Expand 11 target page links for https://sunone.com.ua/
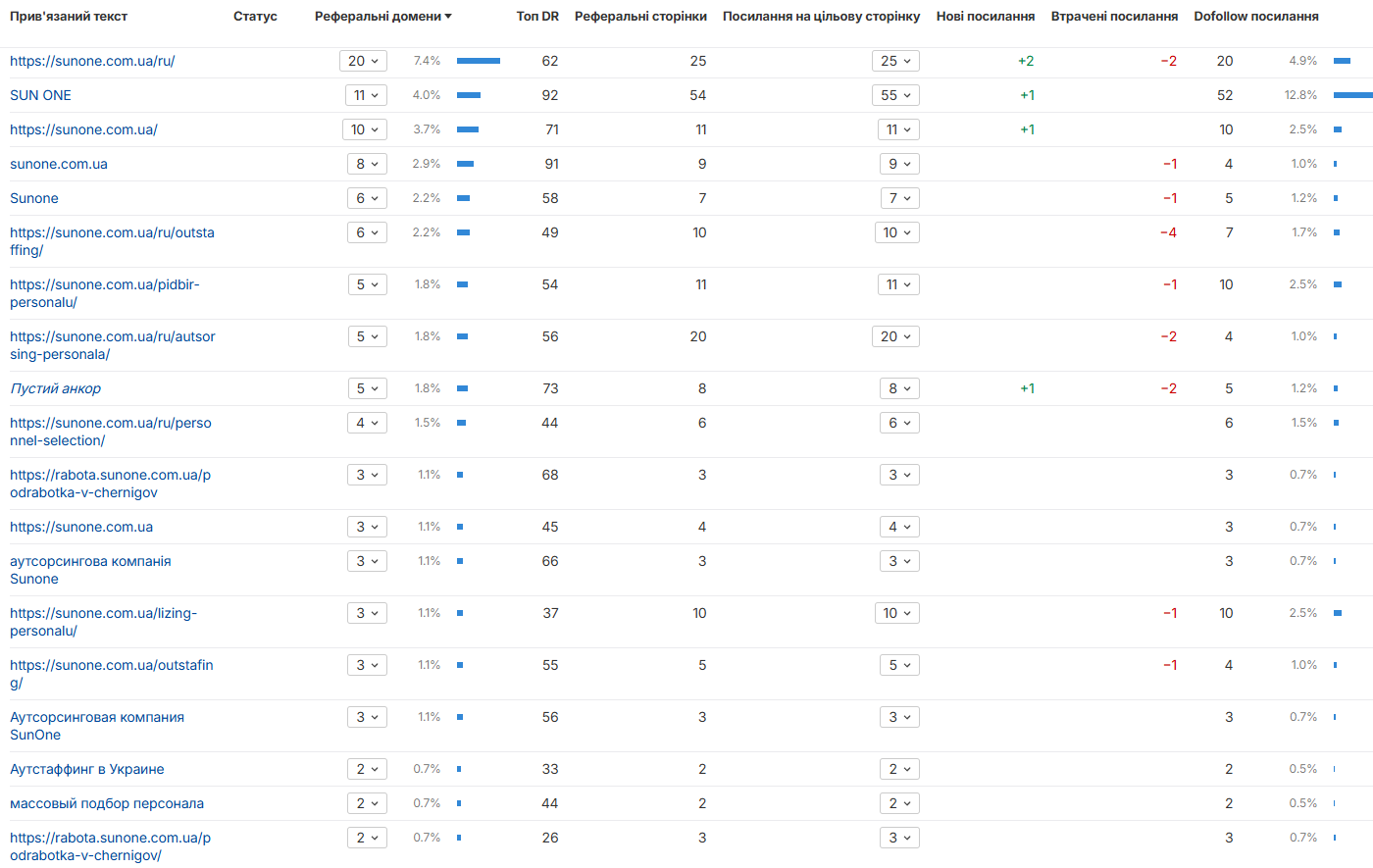The height and width of the screenshot is (868, 1373). 898,129
